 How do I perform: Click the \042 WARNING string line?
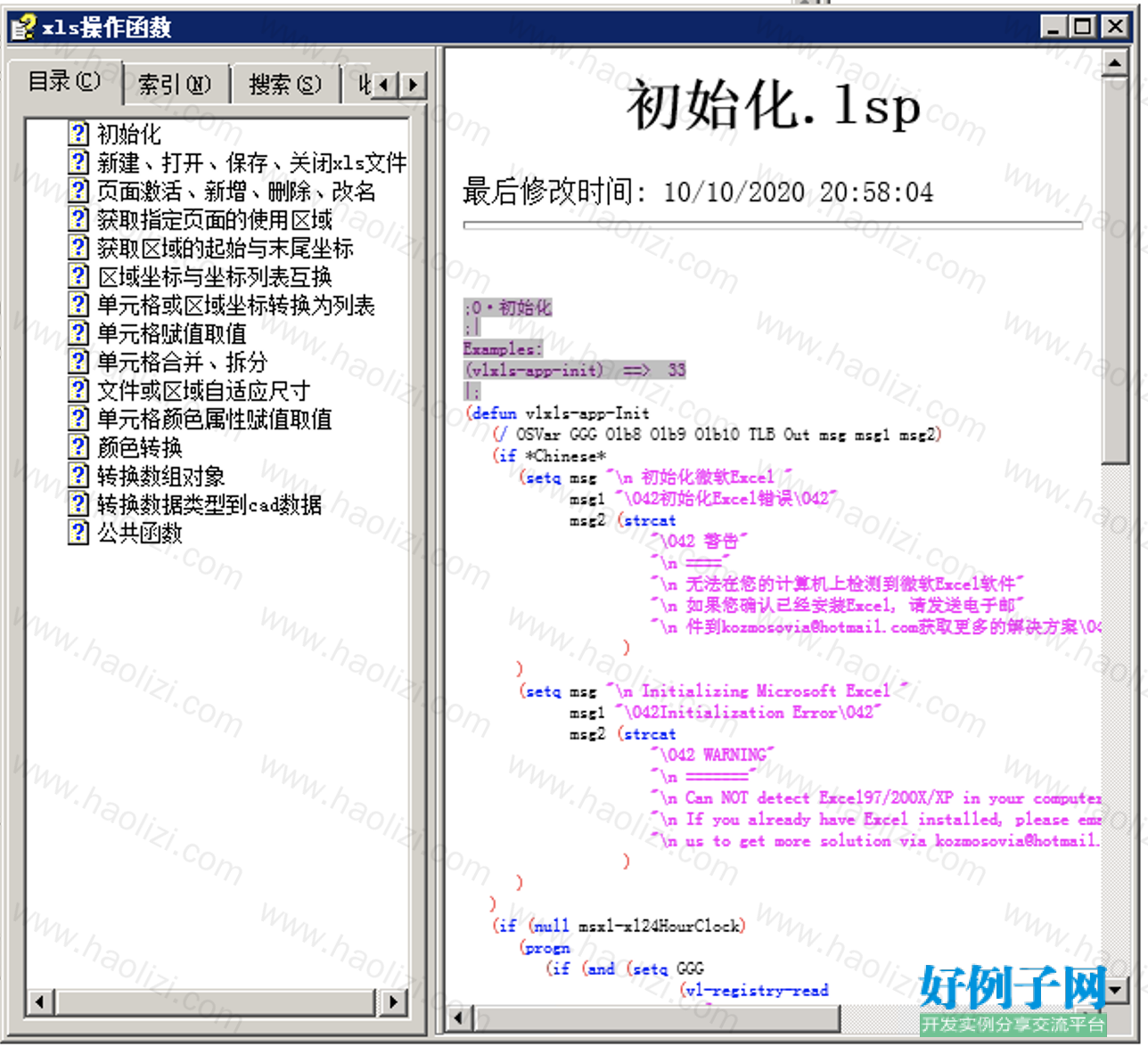(712, 755)
